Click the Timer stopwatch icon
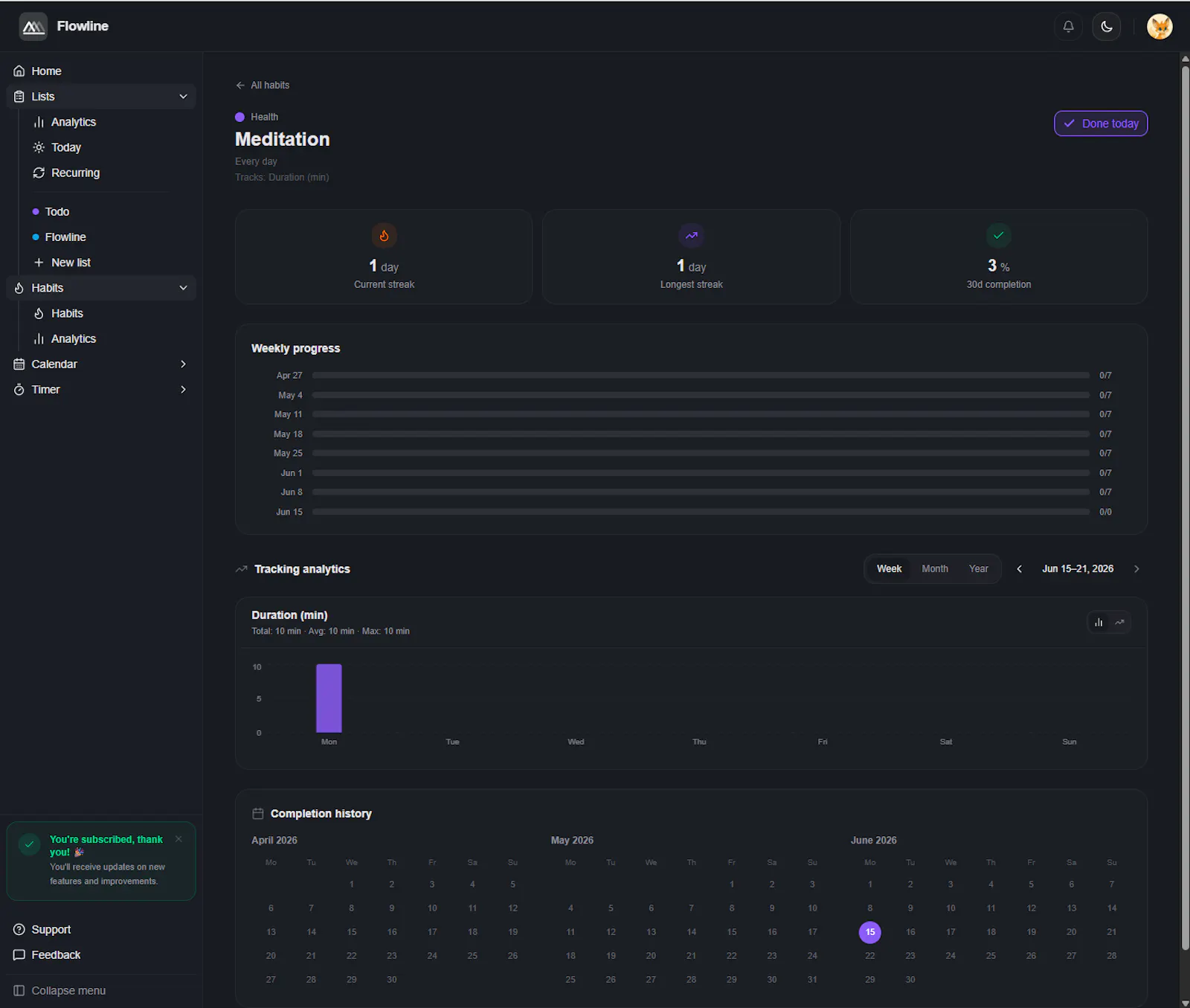Viewport: 1190px width, 1008px height. pyautogui.click(x=19, y=389)
